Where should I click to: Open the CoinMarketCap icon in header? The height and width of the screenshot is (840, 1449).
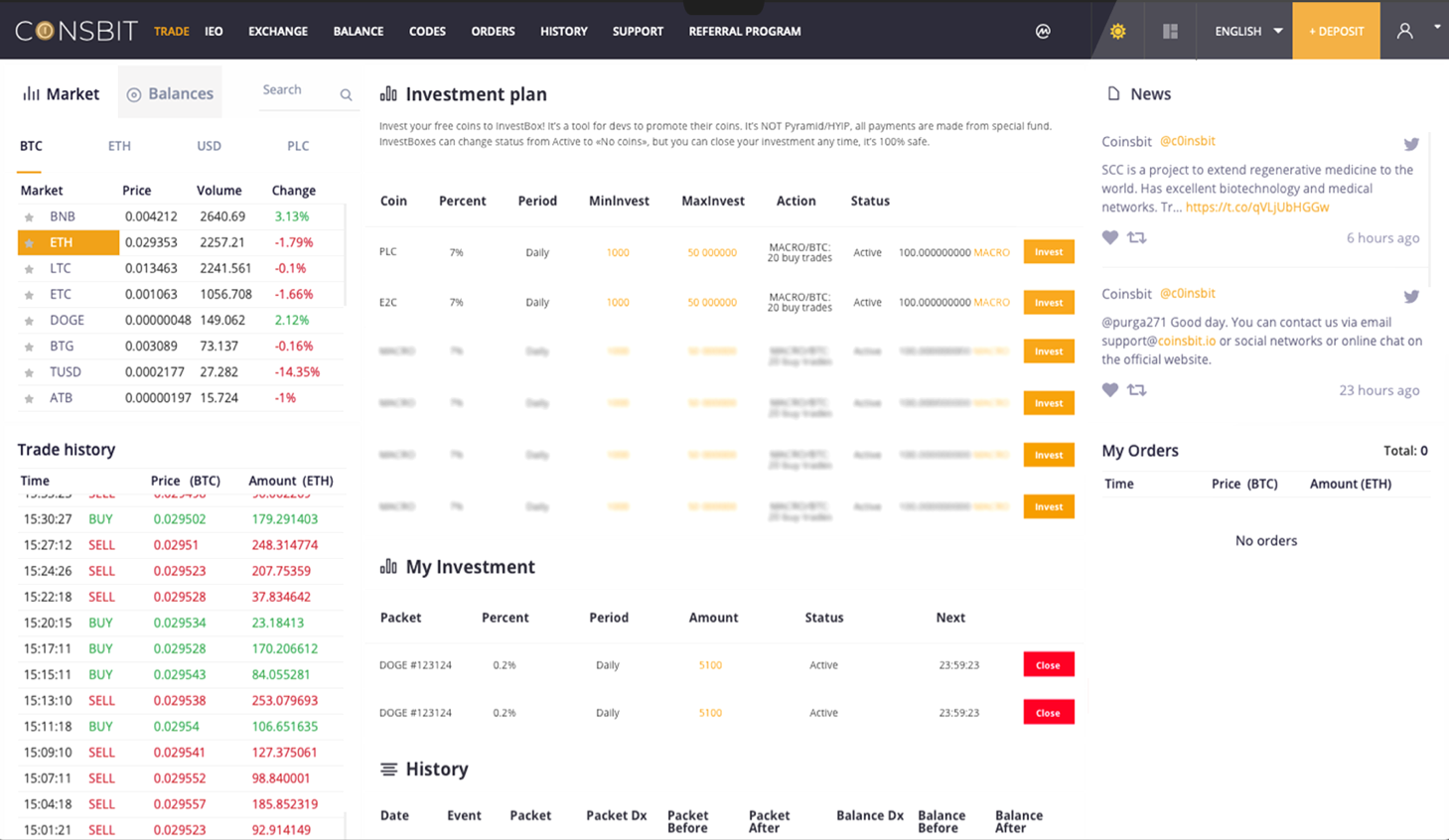pyautogui.click(x=1043, y=31)
